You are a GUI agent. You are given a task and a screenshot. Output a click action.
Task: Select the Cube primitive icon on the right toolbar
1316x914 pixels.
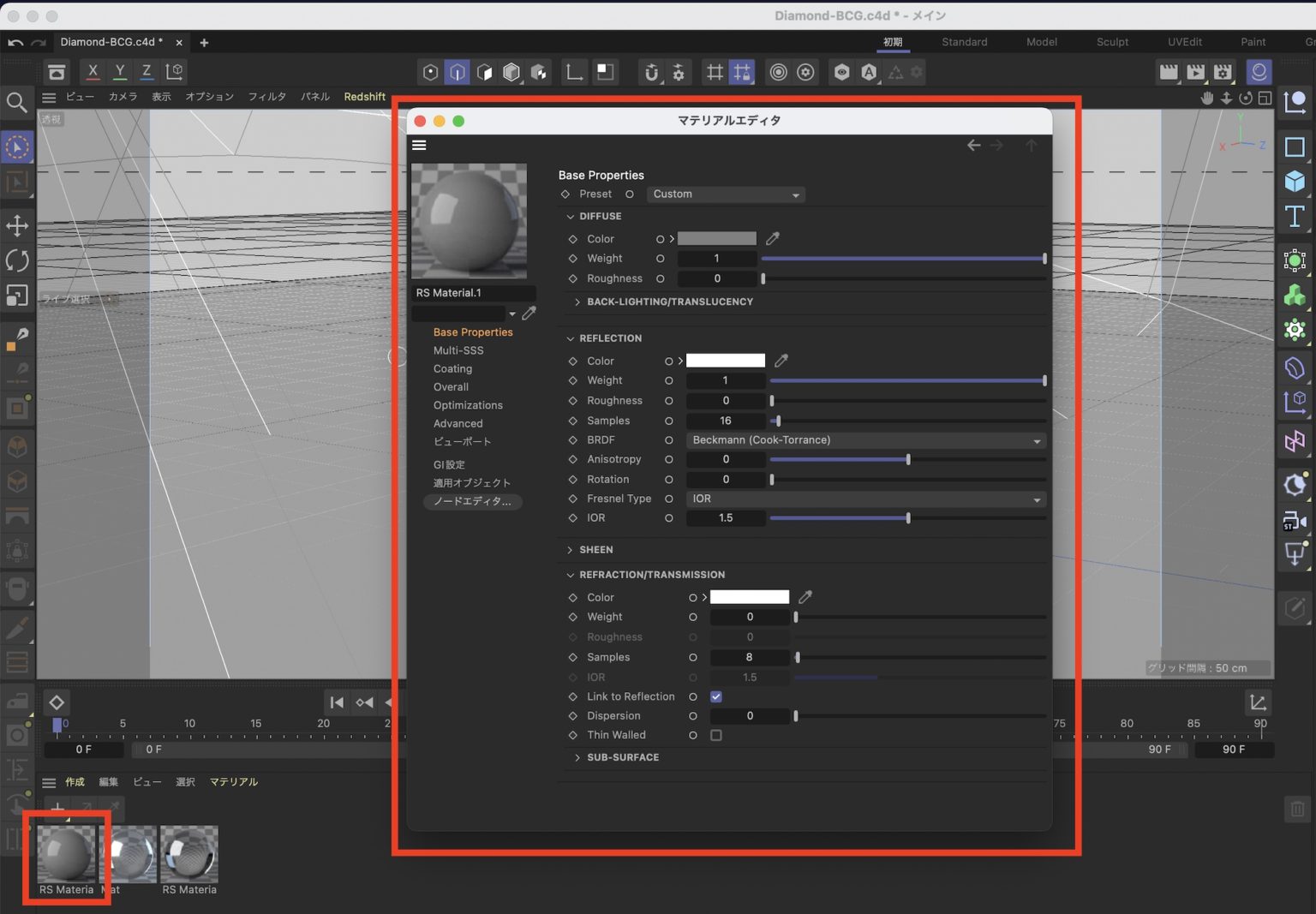(x=1294, y=182)
